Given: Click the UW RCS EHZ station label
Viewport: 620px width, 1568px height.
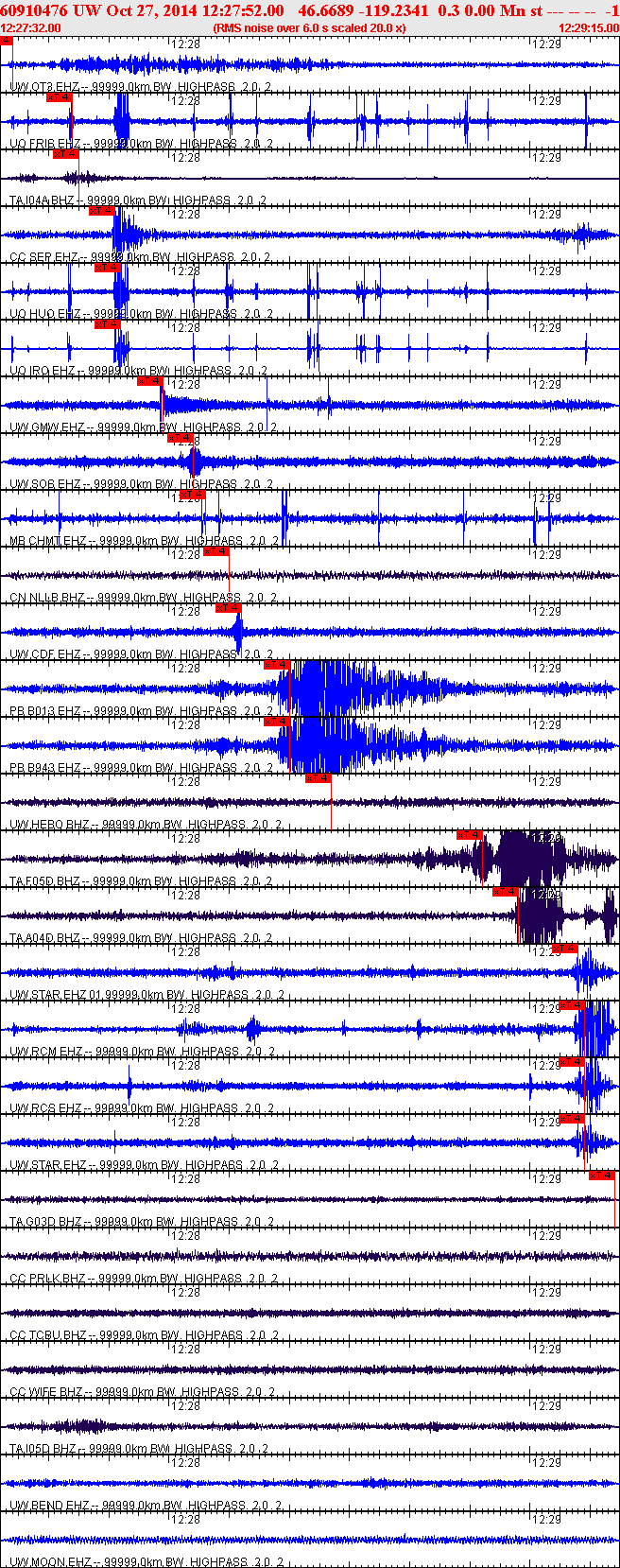Looking at the screenshot, I should [x=141, y=1108].
